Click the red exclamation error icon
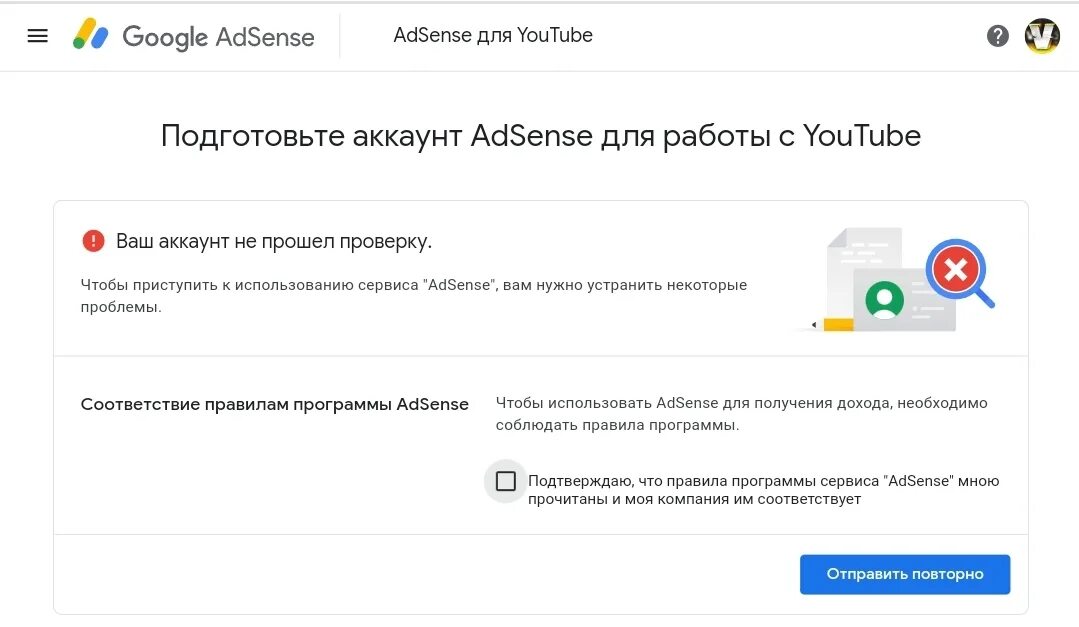Screen dimensions: 1079x627 click(94, 241)
